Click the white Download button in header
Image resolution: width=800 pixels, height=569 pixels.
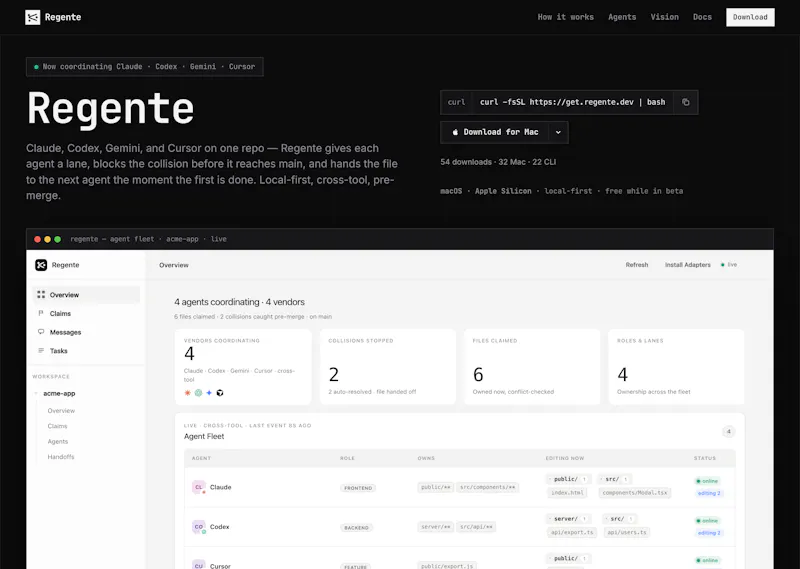(750, 17)
